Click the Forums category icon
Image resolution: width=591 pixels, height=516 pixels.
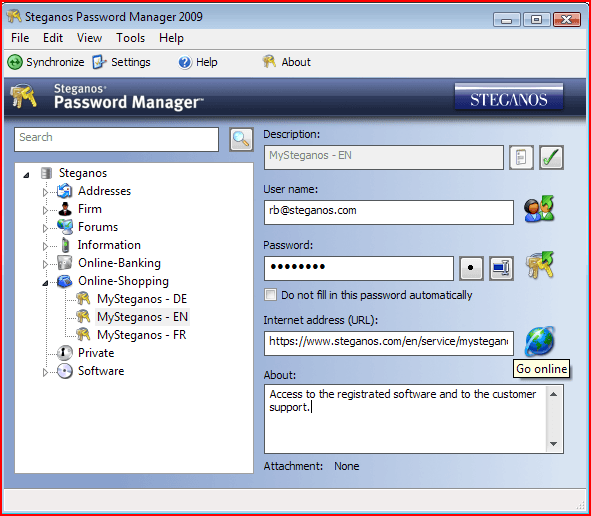(x=65, y=227)
